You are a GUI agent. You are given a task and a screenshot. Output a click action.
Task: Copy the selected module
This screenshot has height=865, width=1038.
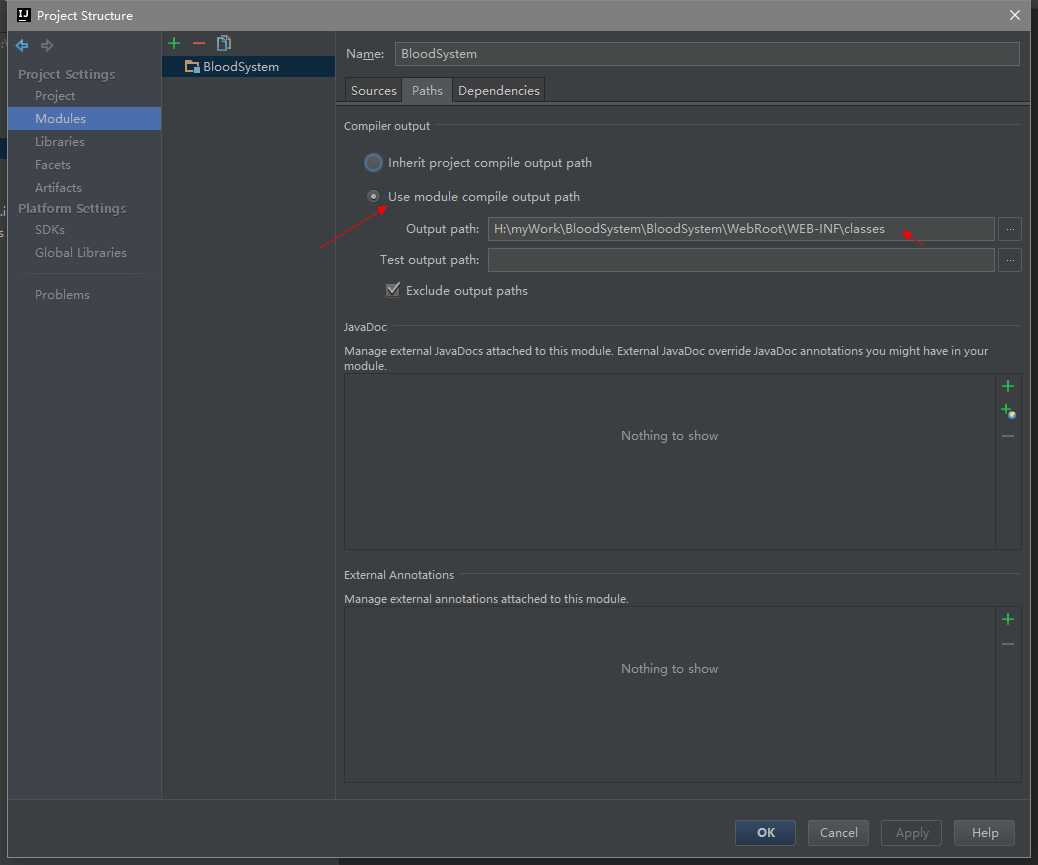[x=224, y=44]
